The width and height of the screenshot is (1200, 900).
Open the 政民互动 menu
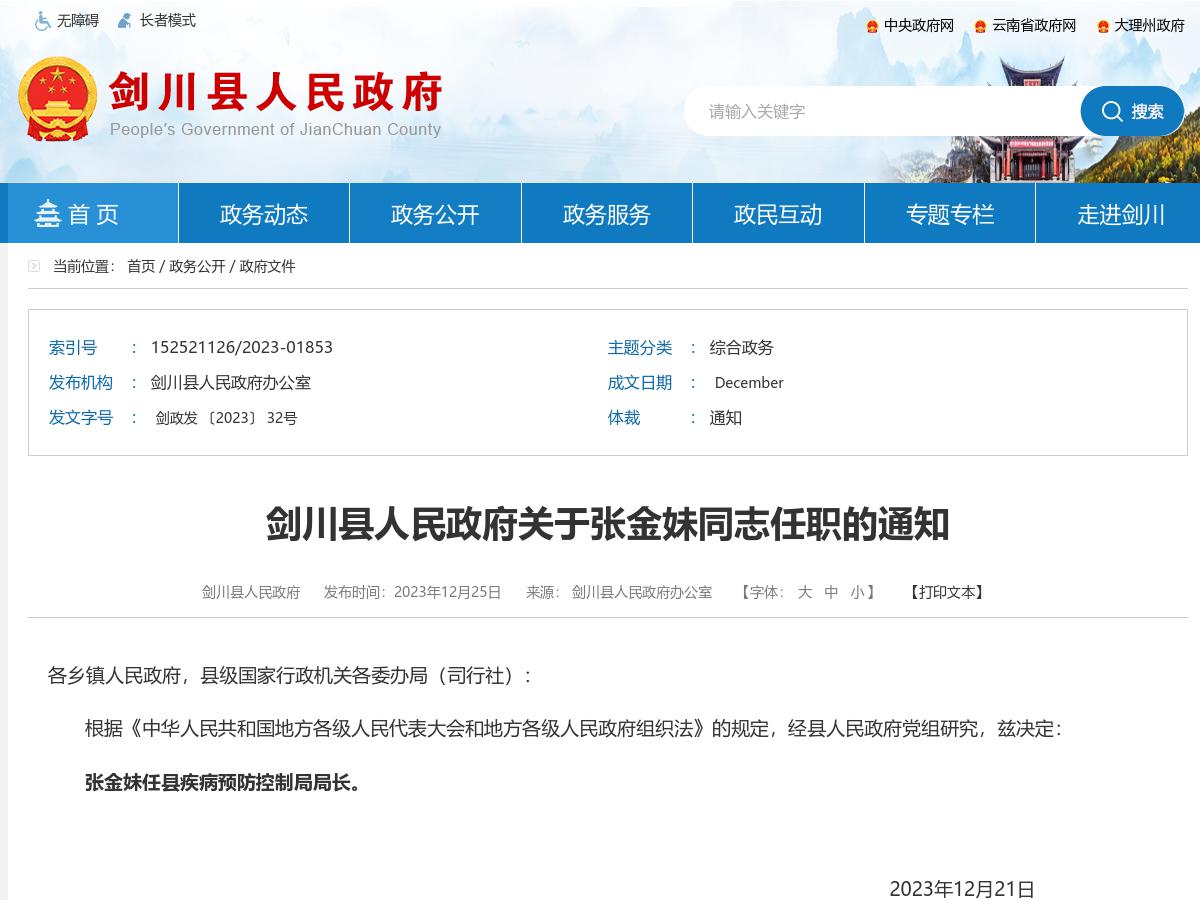pyautogui.click(x=778, y=213)
